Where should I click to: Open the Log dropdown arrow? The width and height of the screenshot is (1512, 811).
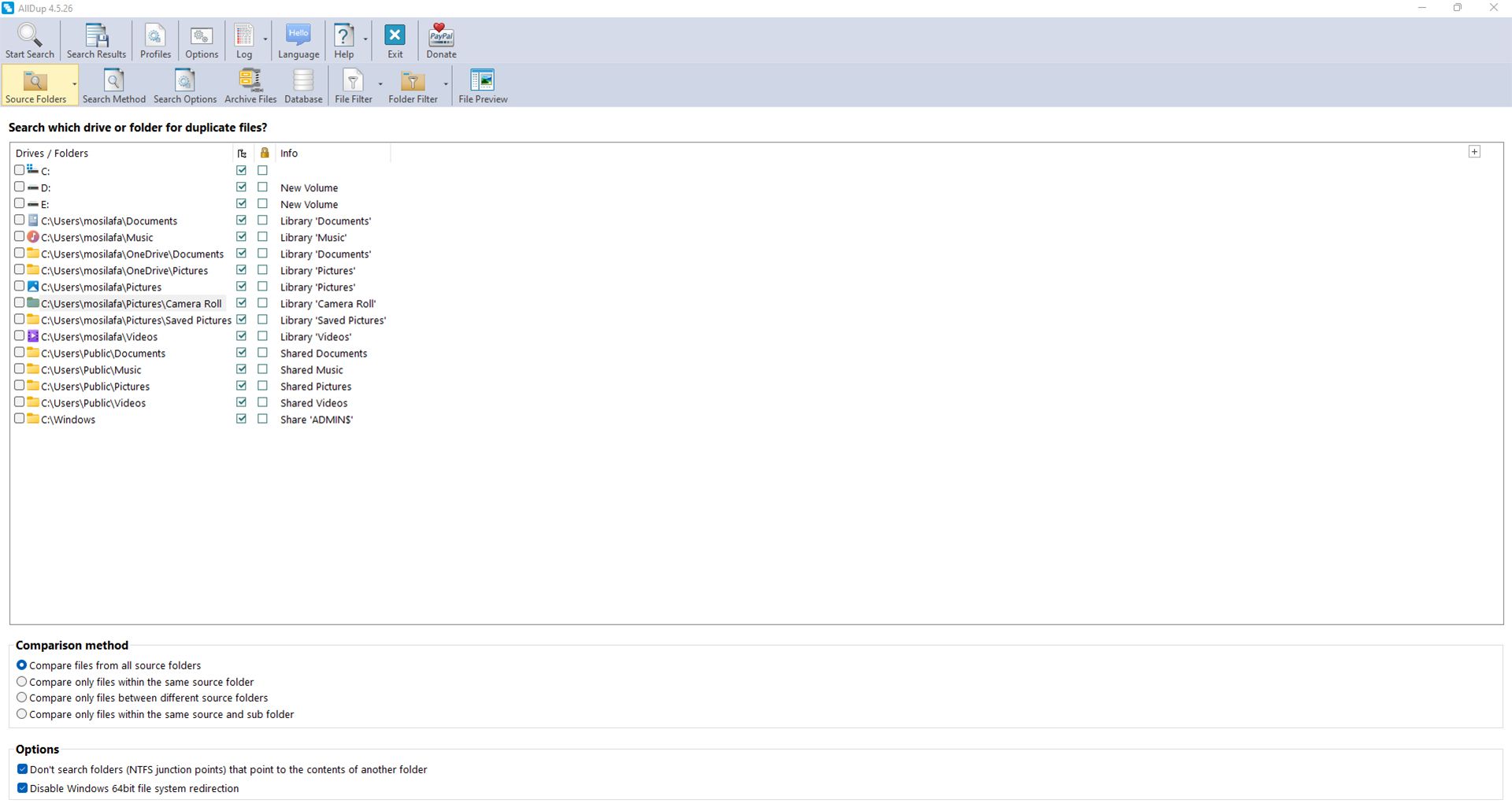coord(265,39)
